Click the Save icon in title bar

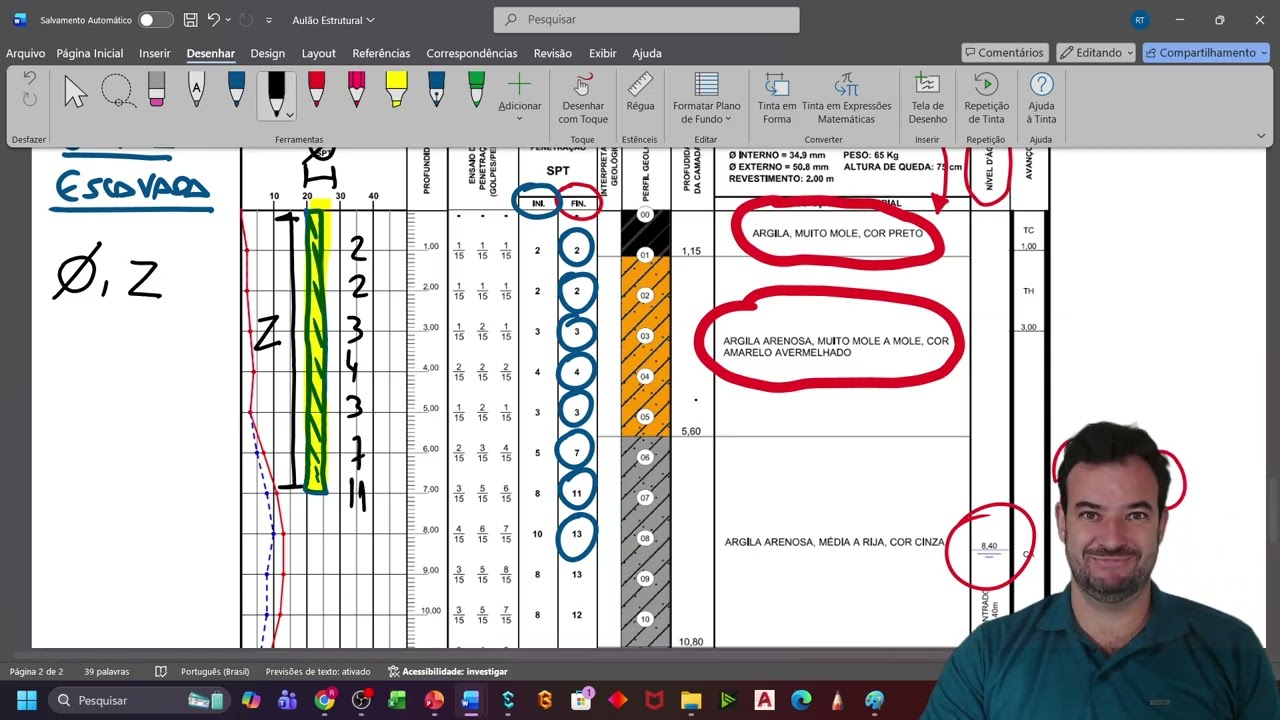[191, 20]
